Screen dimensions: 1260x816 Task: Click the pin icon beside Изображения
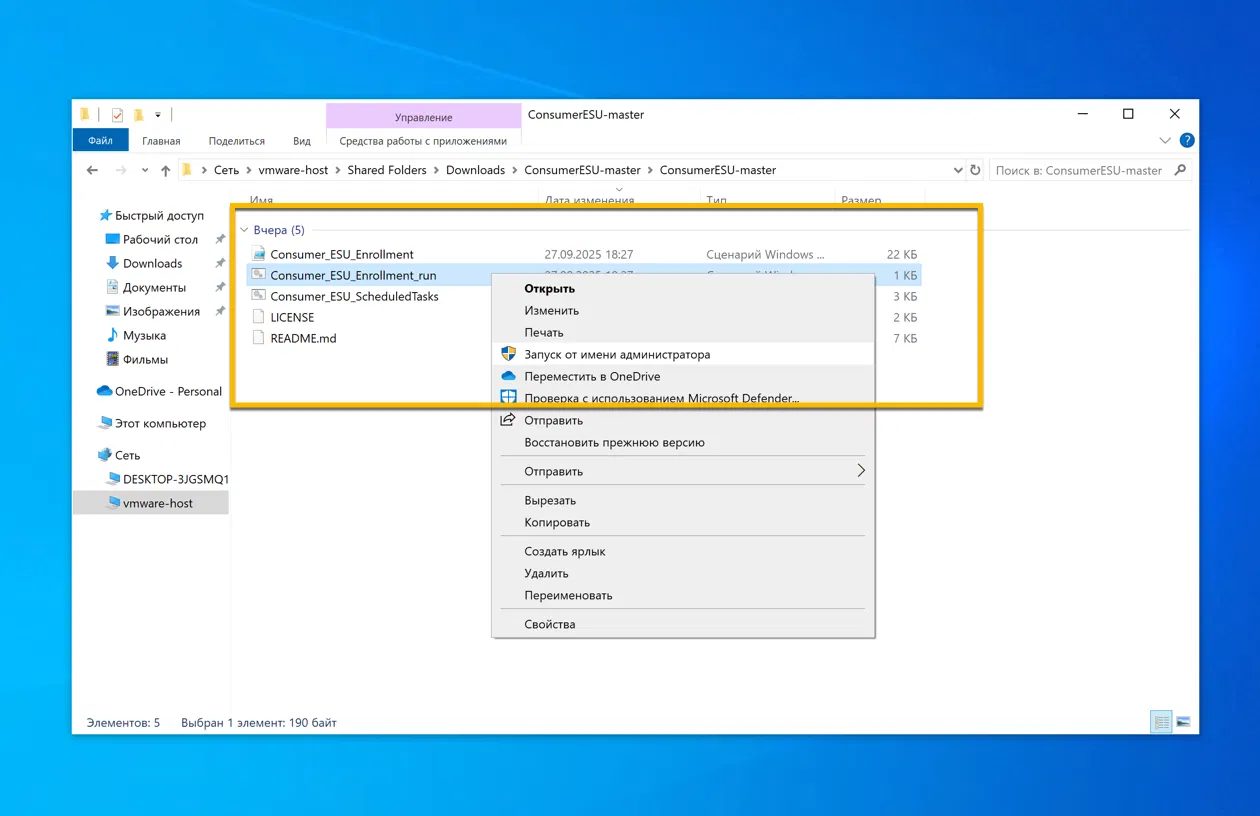click(219, 311)
